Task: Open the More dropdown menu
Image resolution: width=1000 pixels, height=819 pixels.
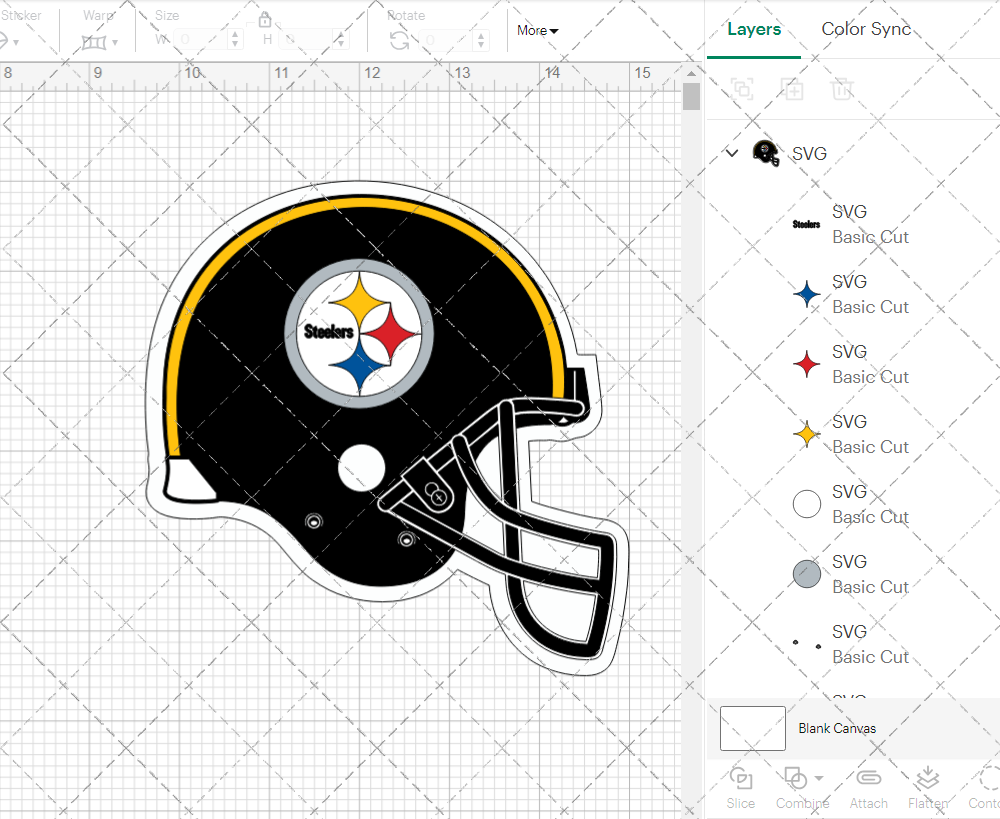Action: click(x=537, y=30)
